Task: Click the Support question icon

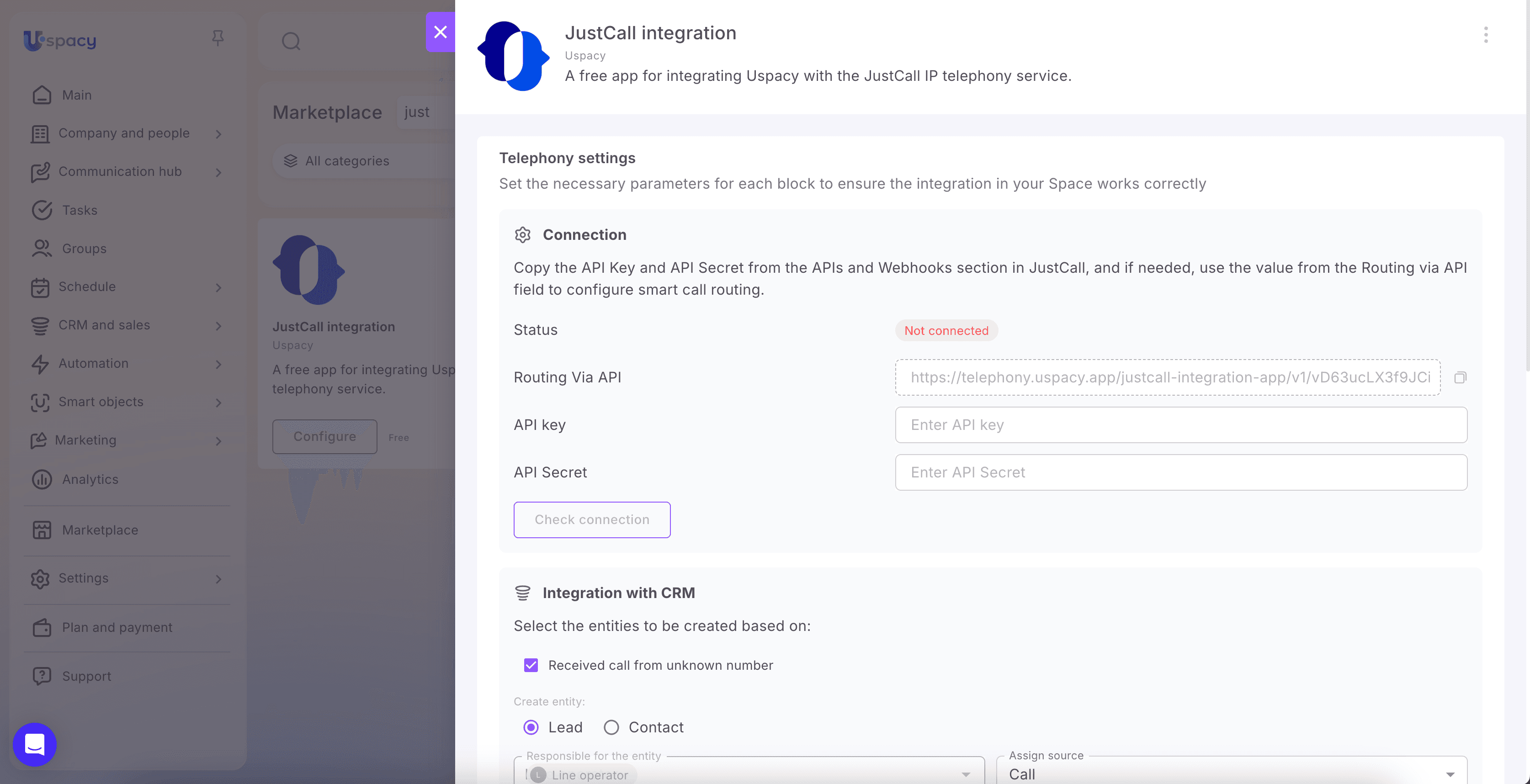Action: [x=42, y=677]
